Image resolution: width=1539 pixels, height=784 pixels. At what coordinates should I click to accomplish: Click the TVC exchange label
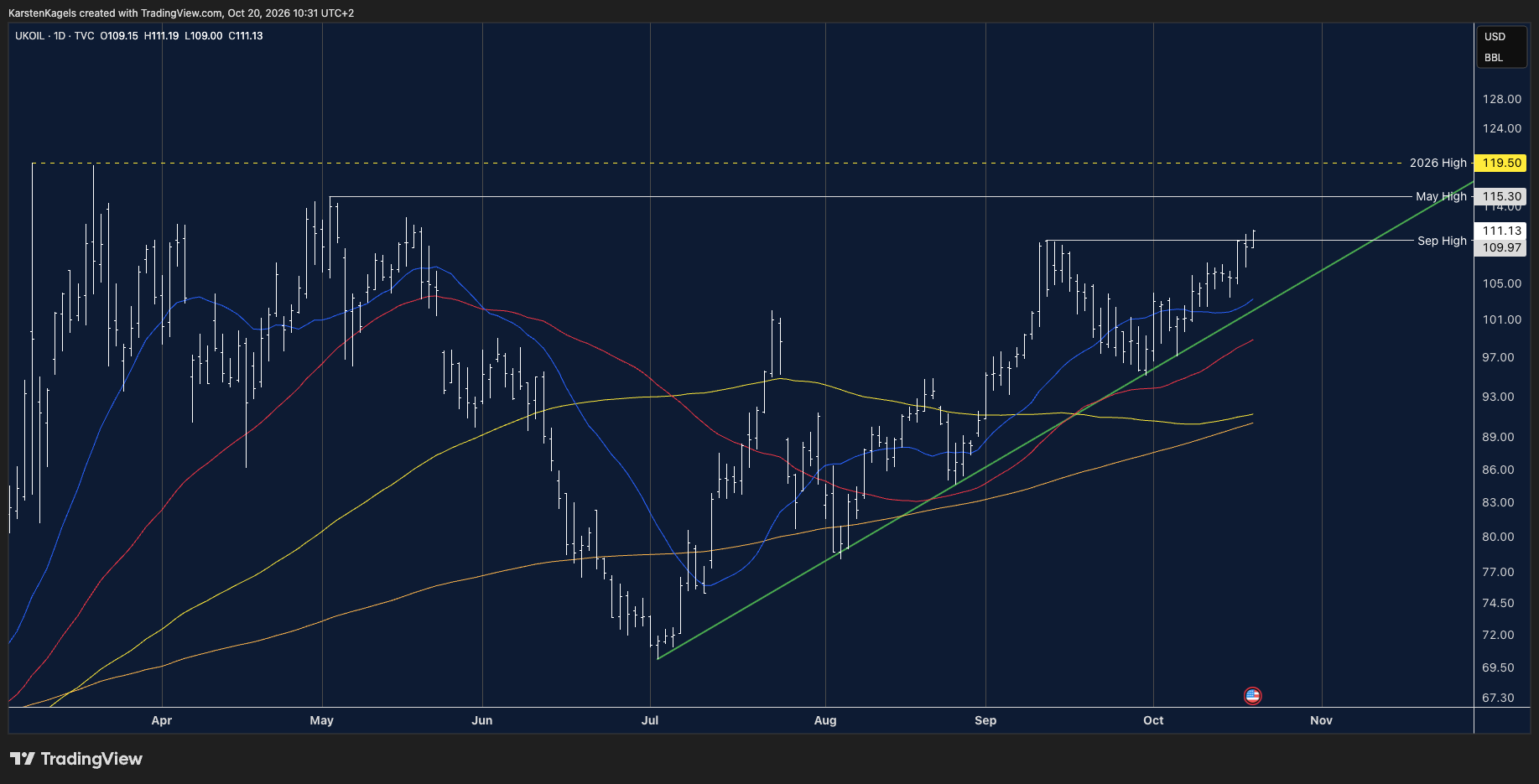[x=84, y=36]
